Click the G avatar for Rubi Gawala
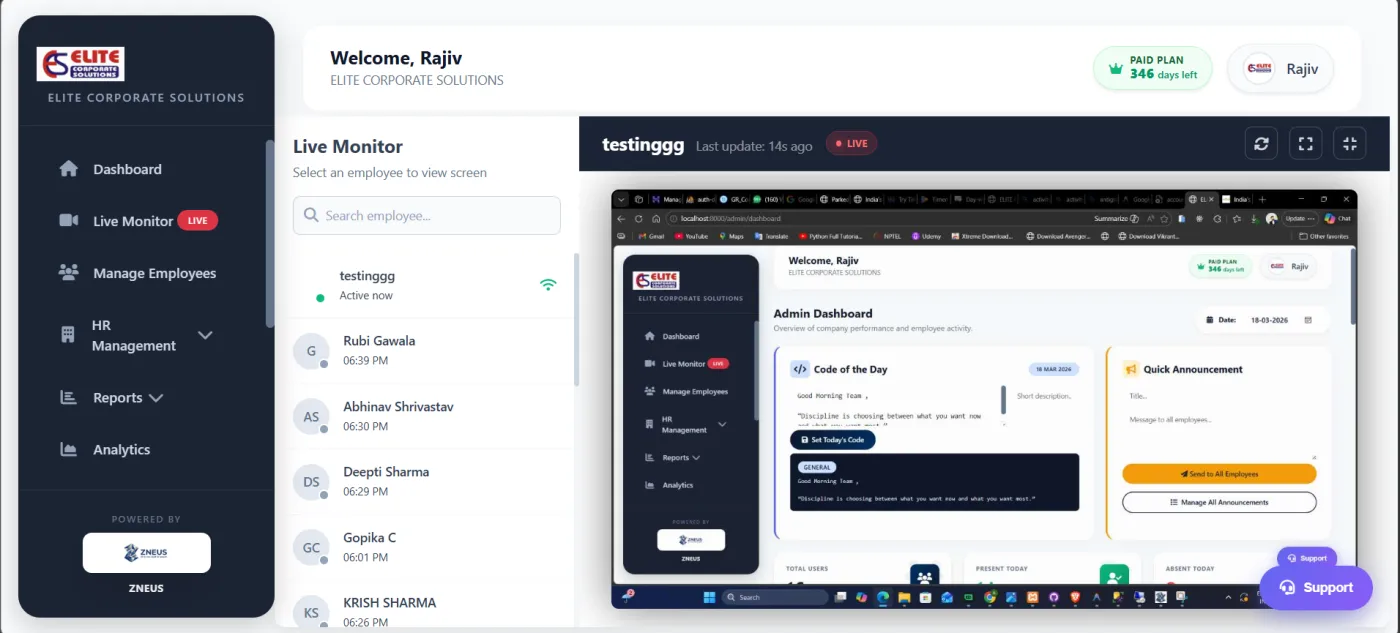The image size is (1400, 633). pyautogui.click(x=311, y=351)
